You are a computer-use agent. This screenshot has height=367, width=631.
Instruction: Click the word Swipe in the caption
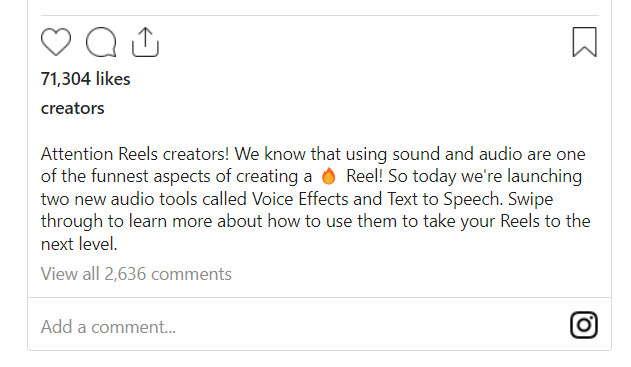coord(530,199)
